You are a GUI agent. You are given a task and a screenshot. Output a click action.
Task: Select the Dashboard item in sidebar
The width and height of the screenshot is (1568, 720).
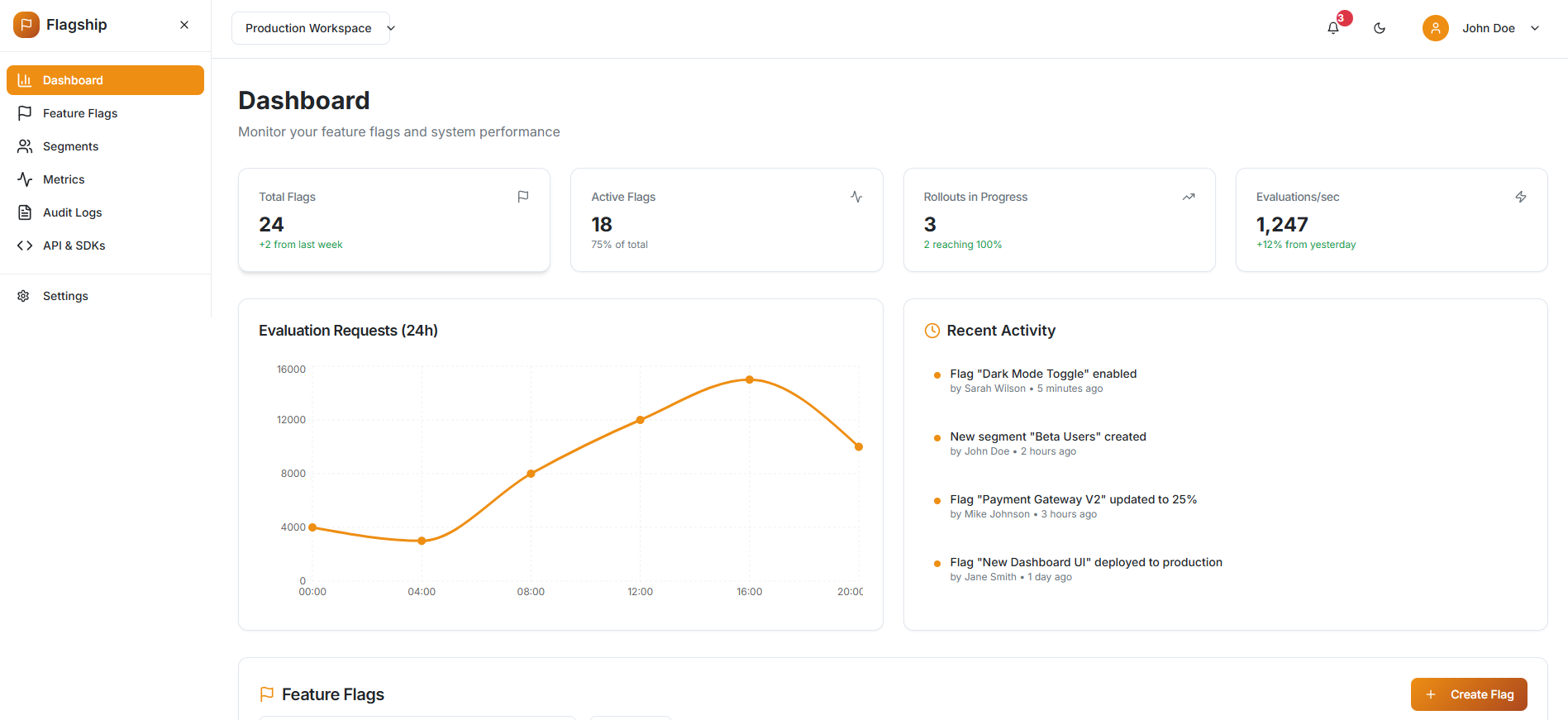tap(105, 80)
